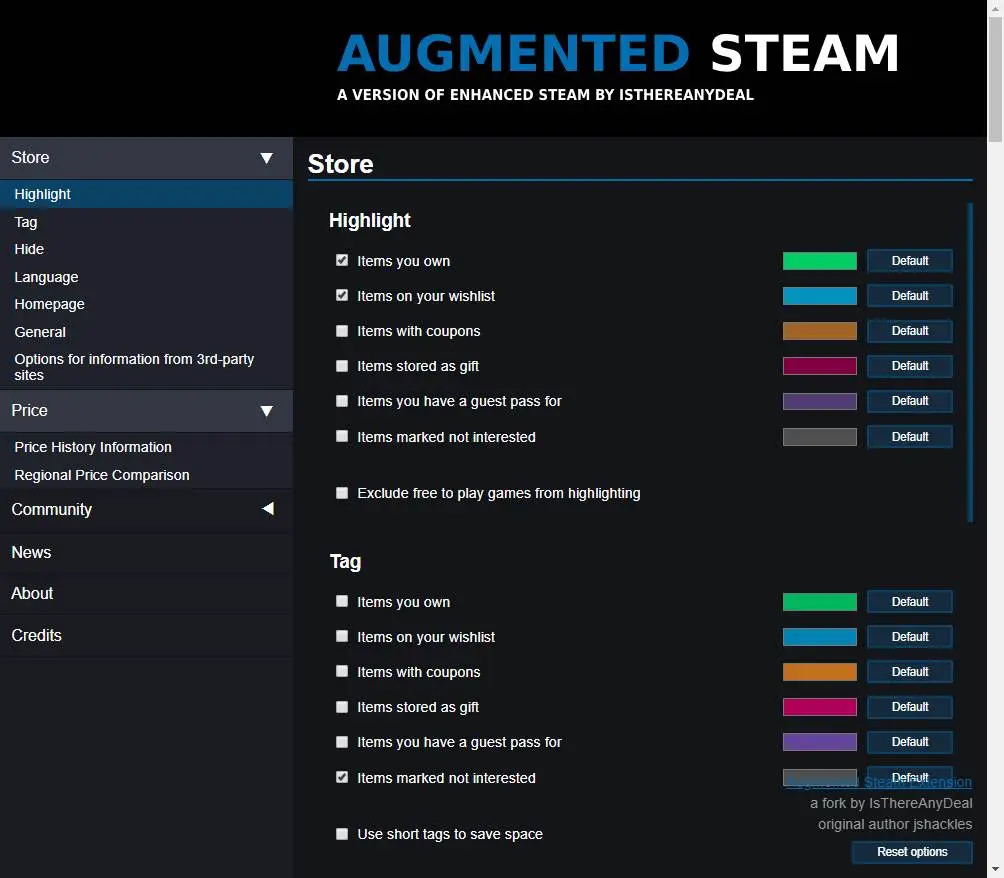Enable Tag Items you own checkbox
Viewport: 1004px width, 878px height.
point(342,601)
